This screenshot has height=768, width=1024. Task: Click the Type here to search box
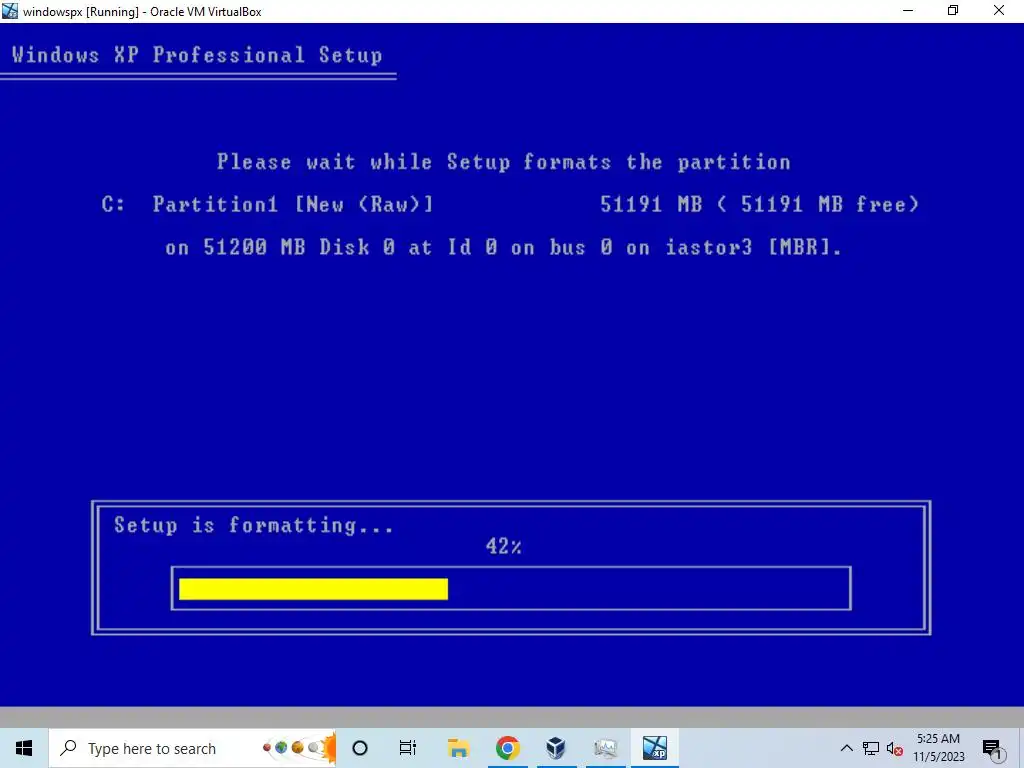pyautogui.click(x=193, y=748)
